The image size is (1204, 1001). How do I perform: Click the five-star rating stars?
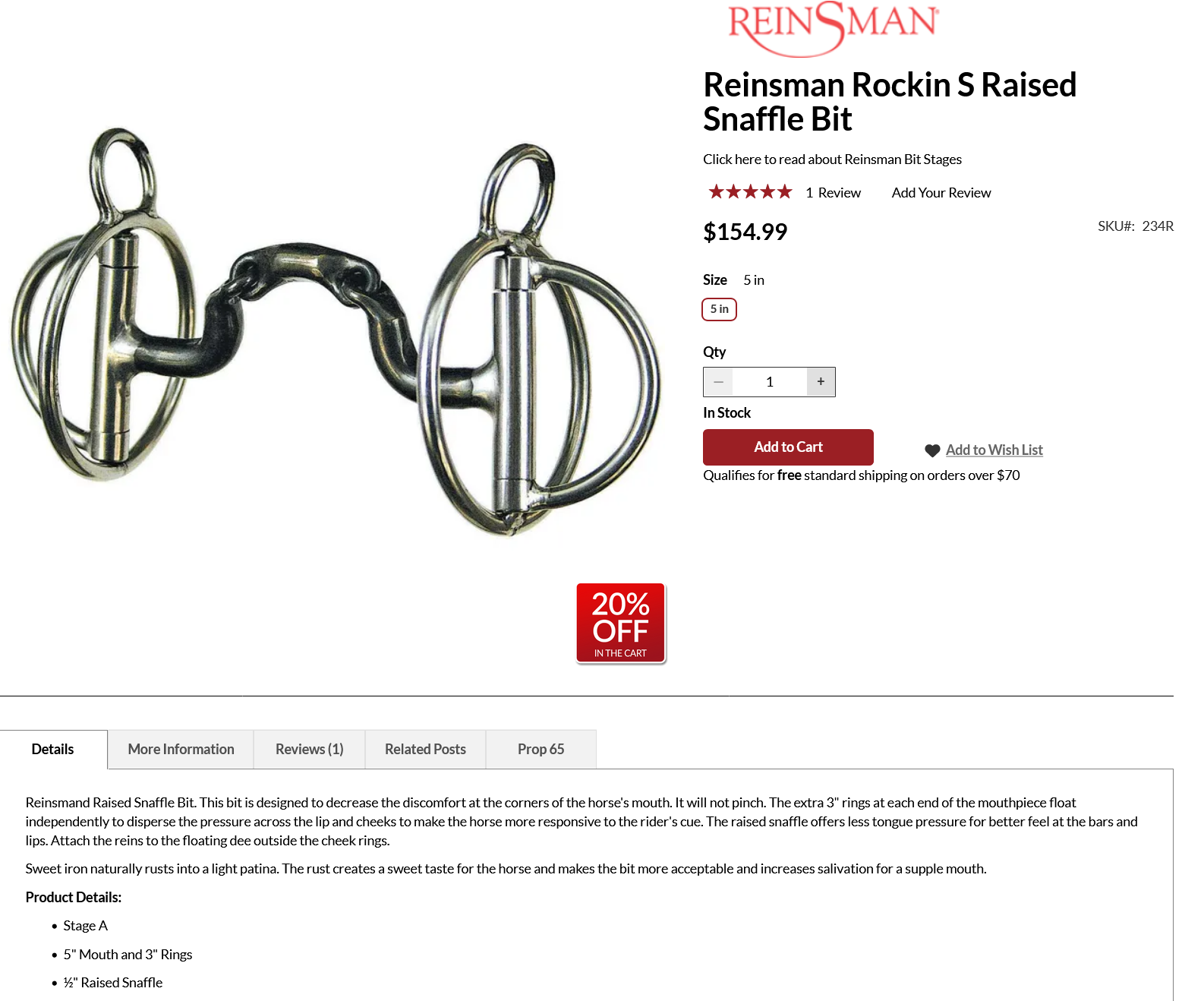pyautogui.click(x=750, y=192)
